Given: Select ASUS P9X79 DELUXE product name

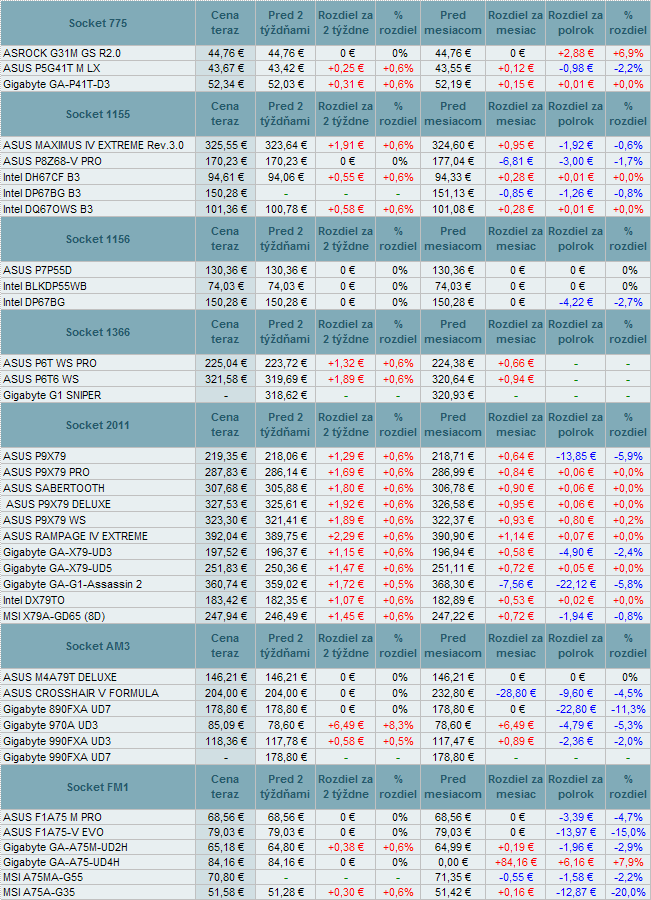Looking at the screenshot, I should (x=59, y=505).
